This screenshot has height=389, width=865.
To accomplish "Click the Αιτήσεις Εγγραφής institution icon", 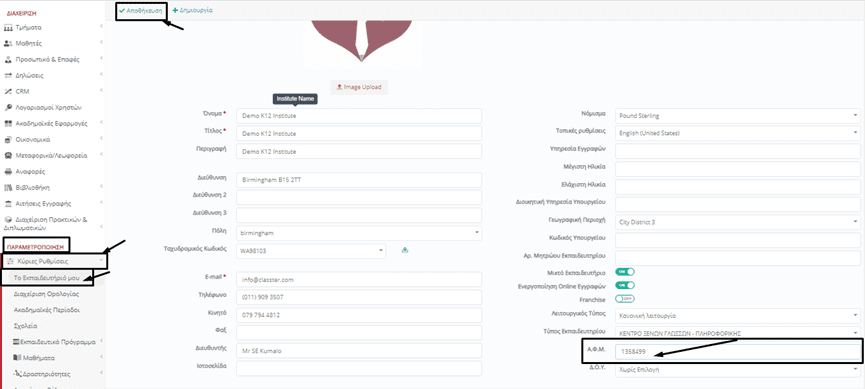I will coord(8,204).
